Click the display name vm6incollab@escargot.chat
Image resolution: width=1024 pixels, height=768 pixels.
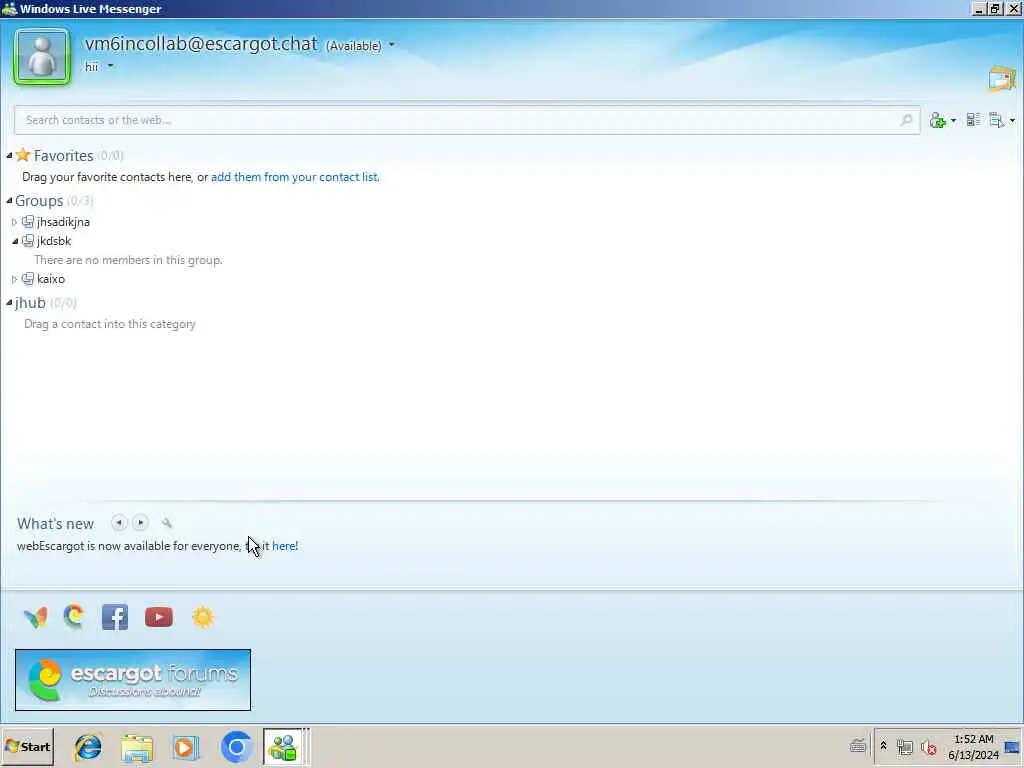[x=201, y=44]
